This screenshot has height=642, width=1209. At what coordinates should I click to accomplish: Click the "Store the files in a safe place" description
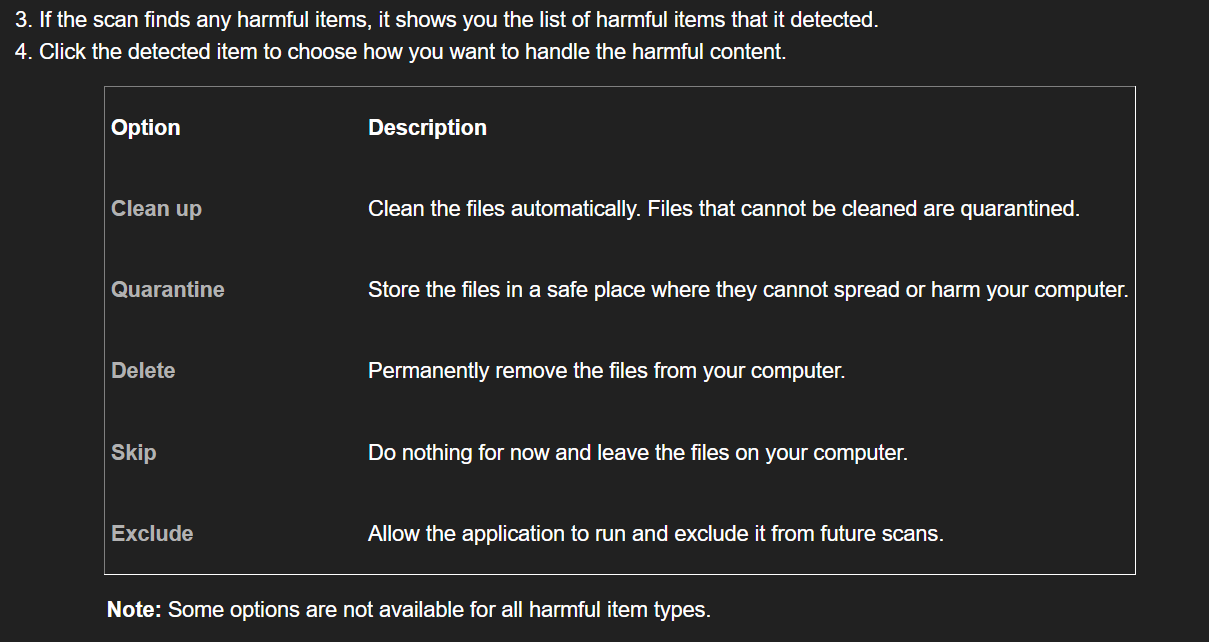click(748, 290)
